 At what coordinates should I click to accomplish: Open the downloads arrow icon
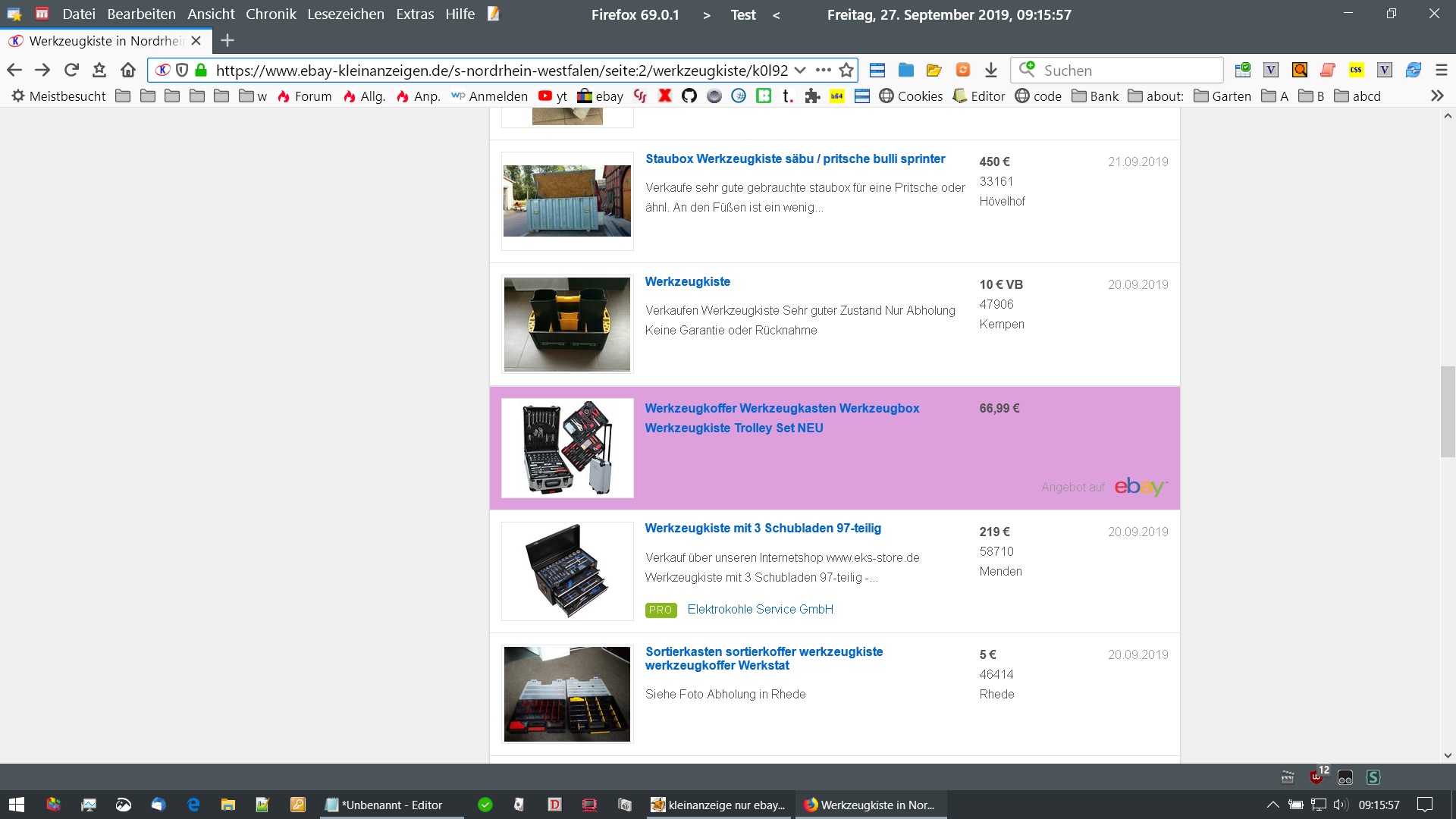991,70
